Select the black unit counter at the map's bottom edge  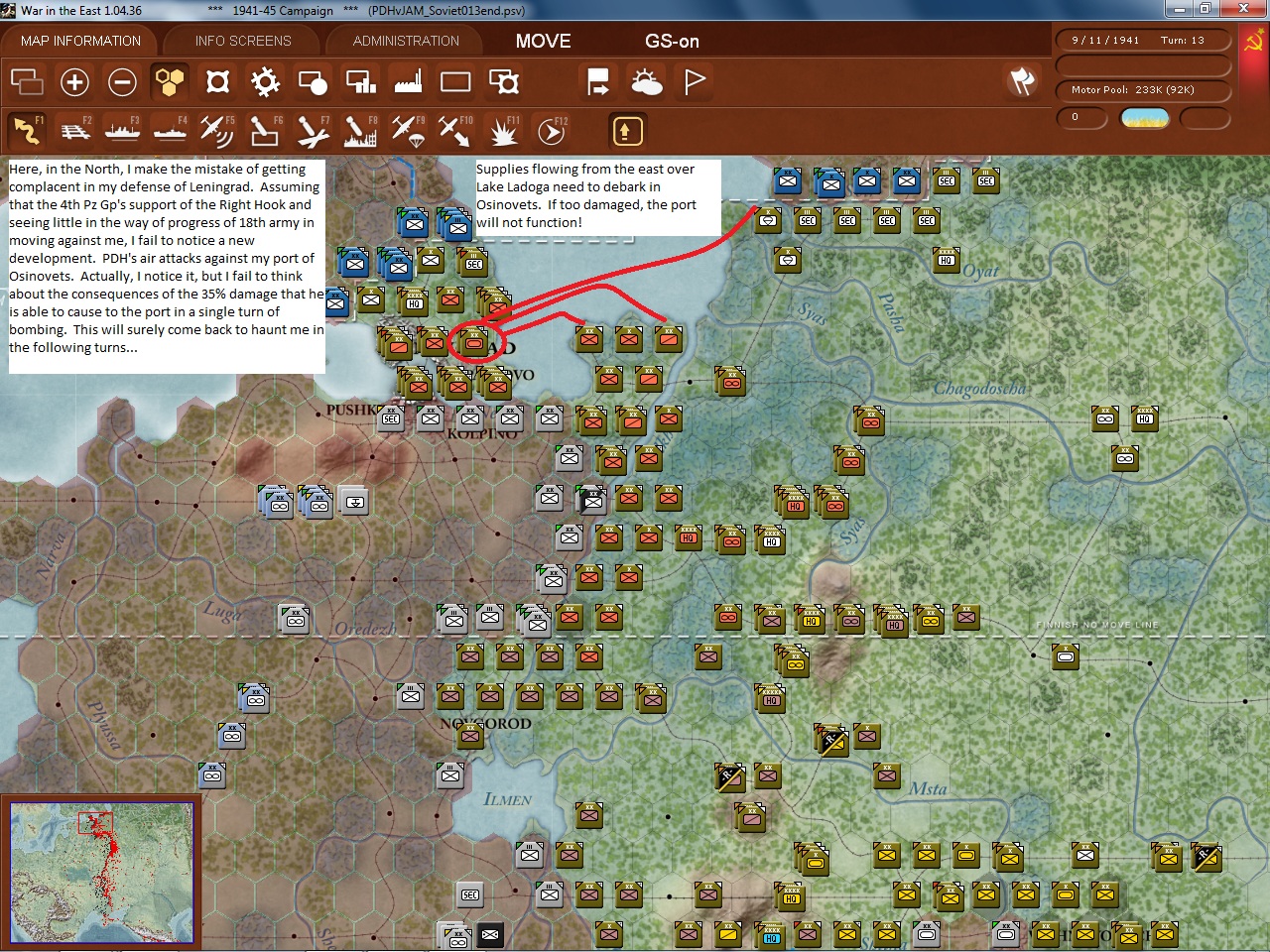[490, 934]
